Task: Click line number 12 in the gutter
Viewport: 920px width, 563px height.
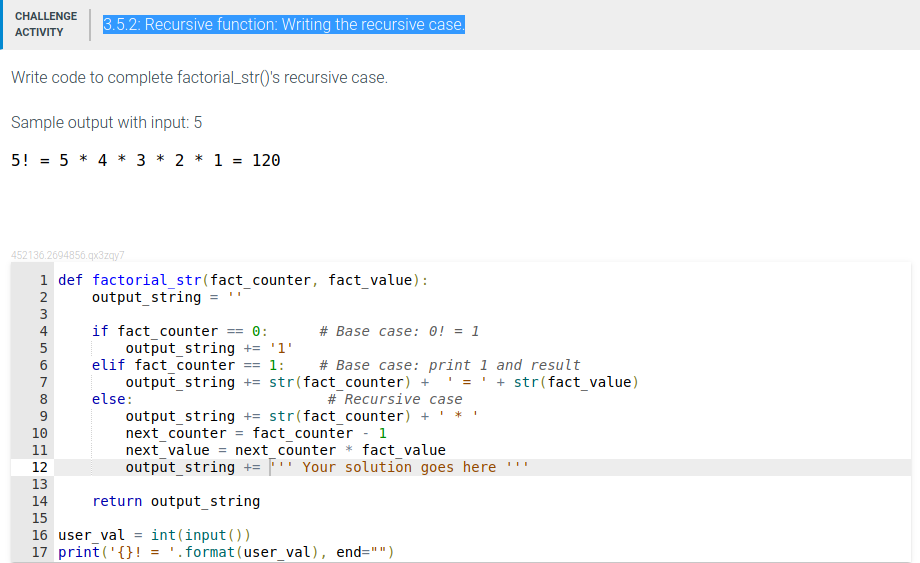Action: pyautogui.click(x=39, y=467)
